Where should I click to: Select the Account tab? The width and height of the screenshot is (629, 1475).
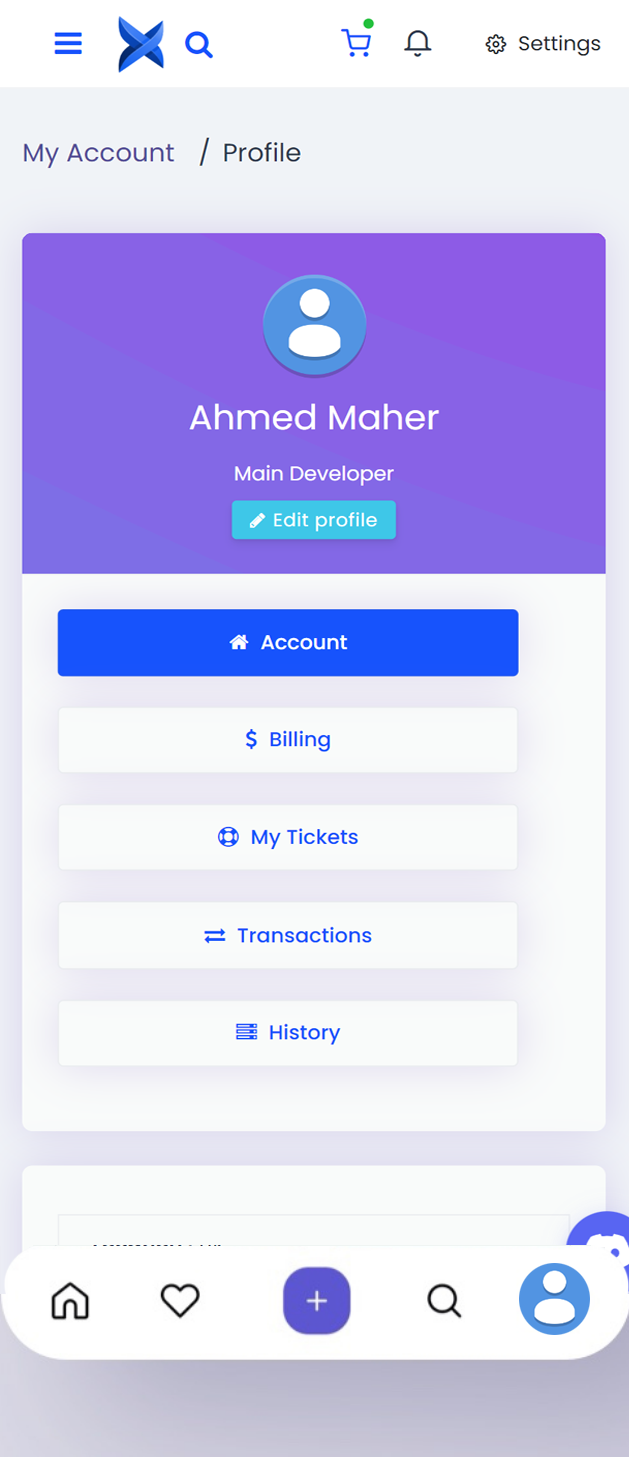tap(288, 642)
